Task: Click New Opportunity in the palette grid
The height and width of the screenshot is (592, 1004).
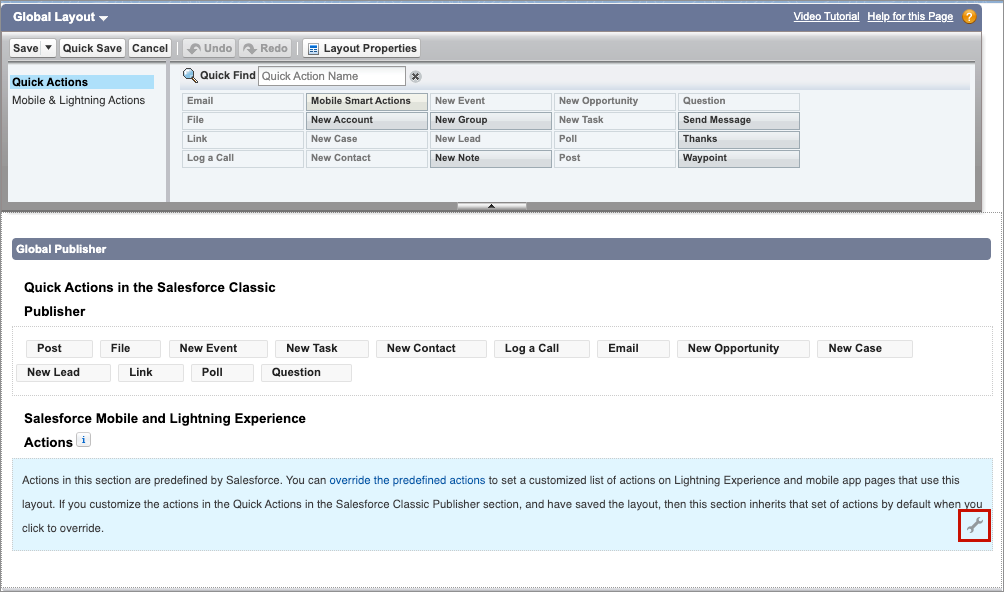Action: click(x=615, y=101)
